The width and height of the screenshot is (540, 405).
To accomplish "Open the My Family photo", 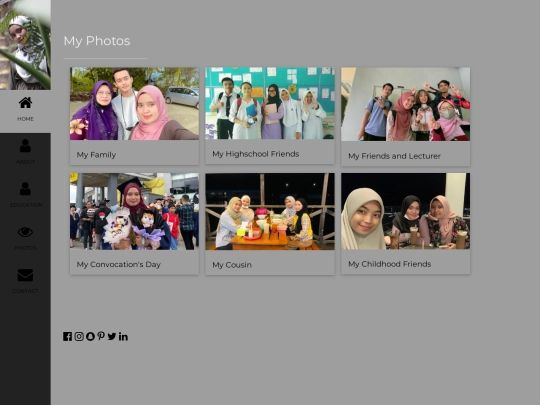I will pyautogui.click(x=134, y=104).
